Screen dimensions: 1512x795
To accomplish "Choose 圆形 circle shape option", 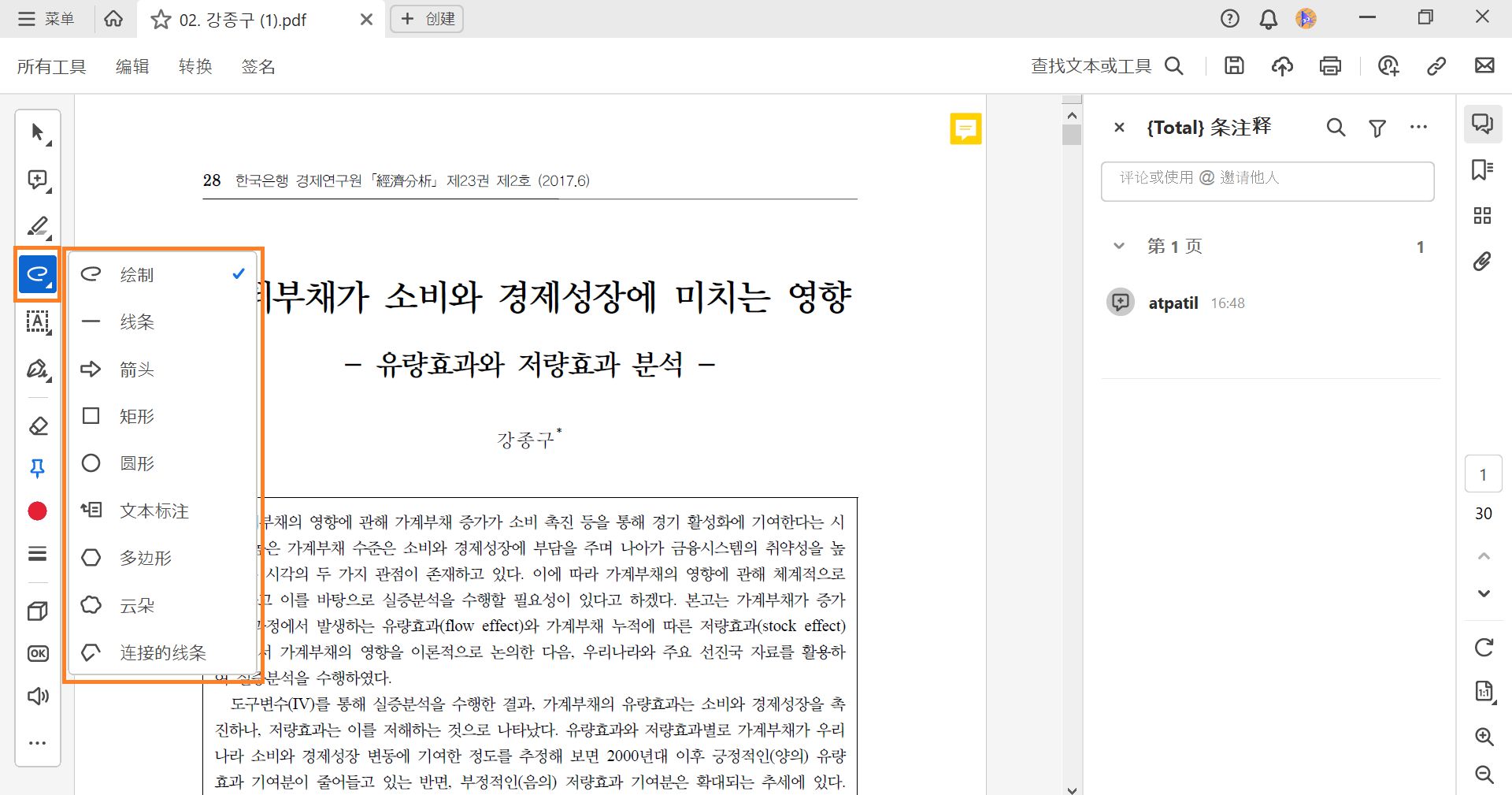I will click(163, 463).
